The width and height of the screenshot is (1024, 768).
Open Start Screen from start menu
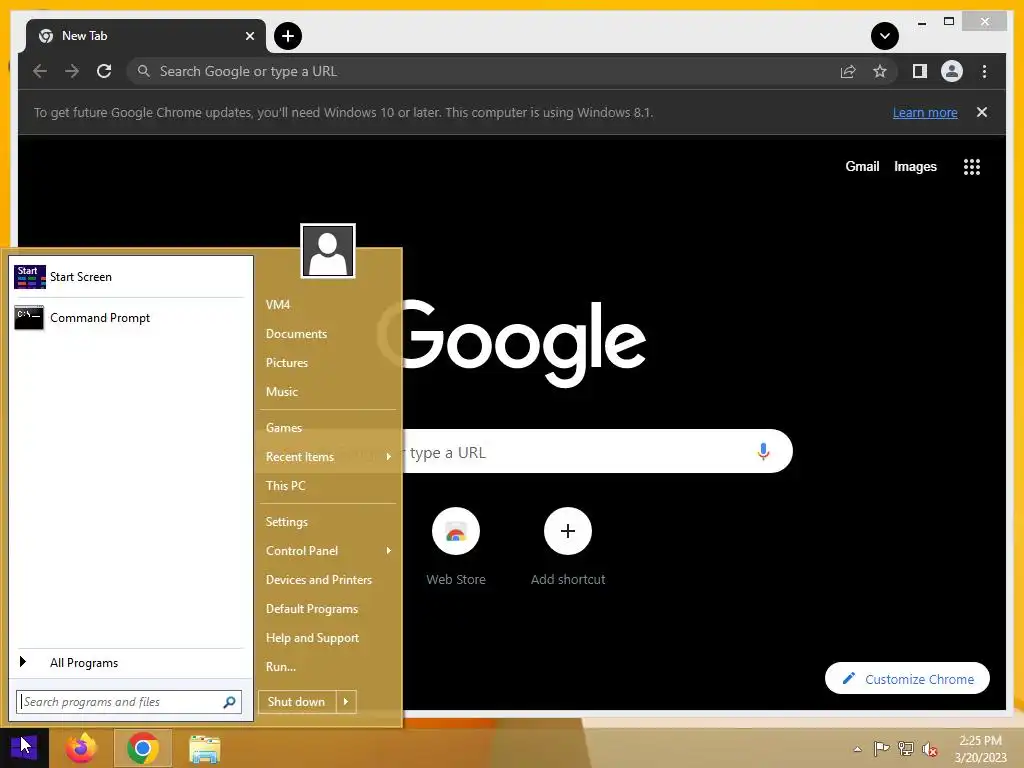[131, 277]
